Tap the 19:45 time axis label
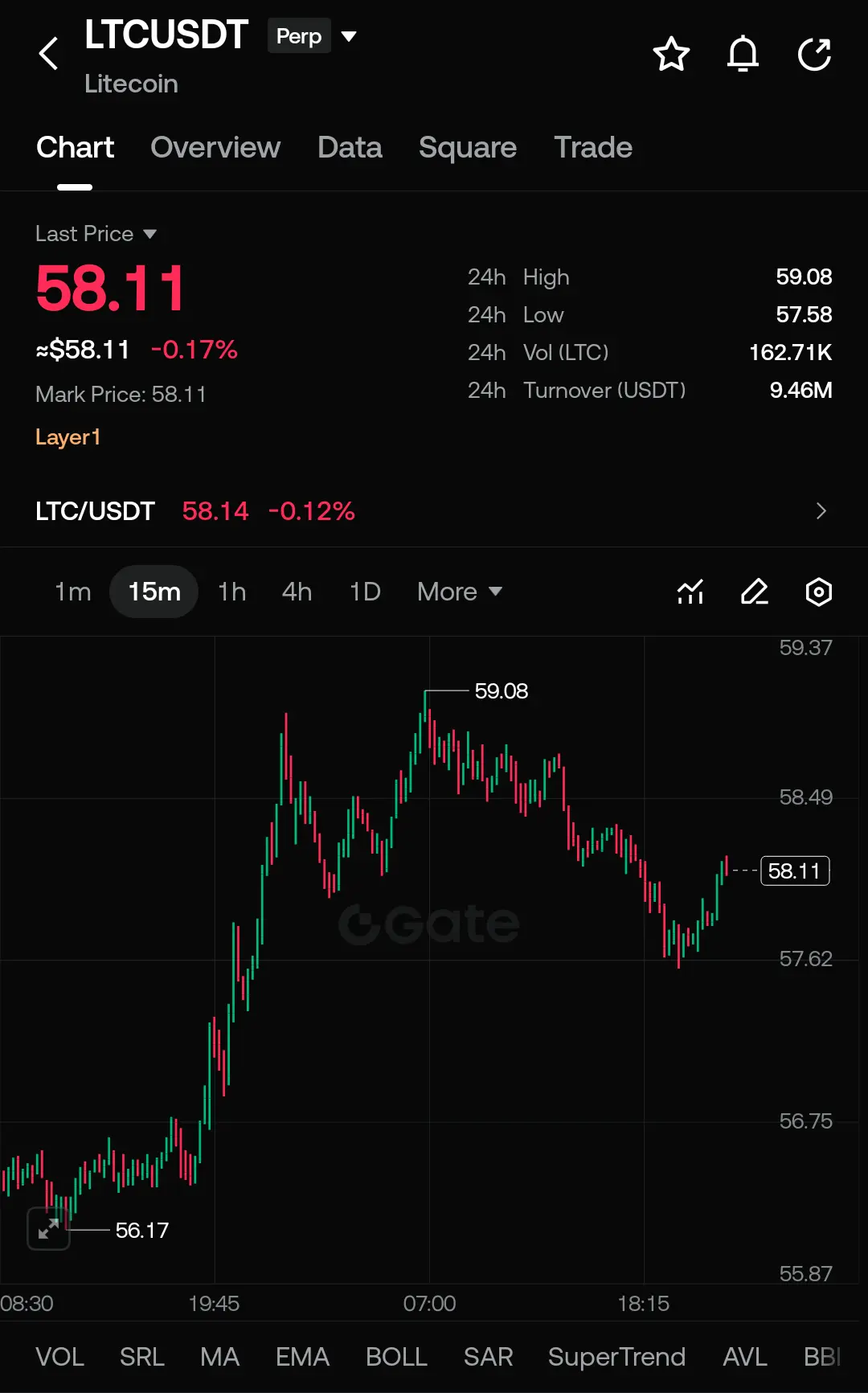Screen dimensions: 868x1393 pos(214,1304)
